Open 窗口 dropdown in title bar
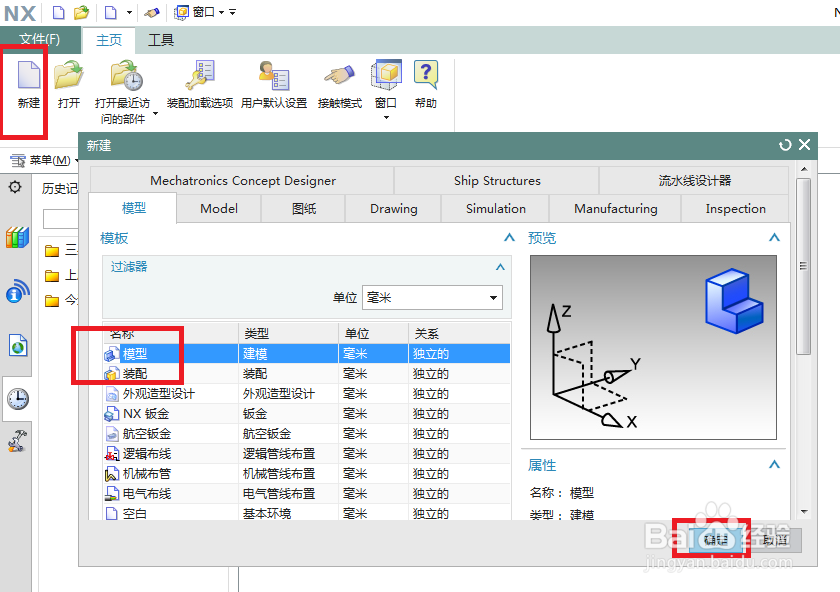This screenshot has height=592, width=840. (221, 12)
